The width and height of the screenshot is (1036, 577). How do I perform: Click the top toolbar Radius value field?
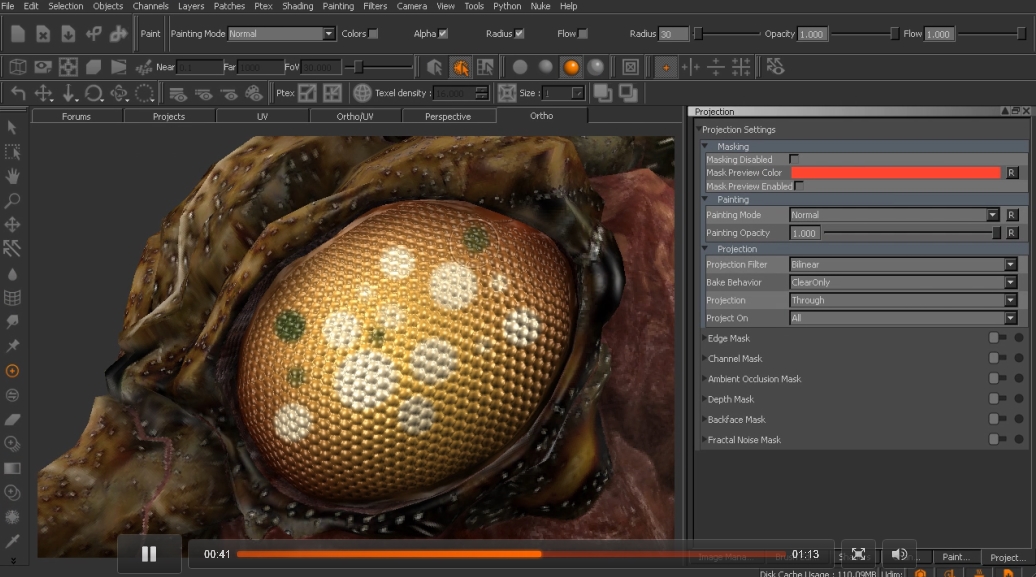tap(673, 34)
